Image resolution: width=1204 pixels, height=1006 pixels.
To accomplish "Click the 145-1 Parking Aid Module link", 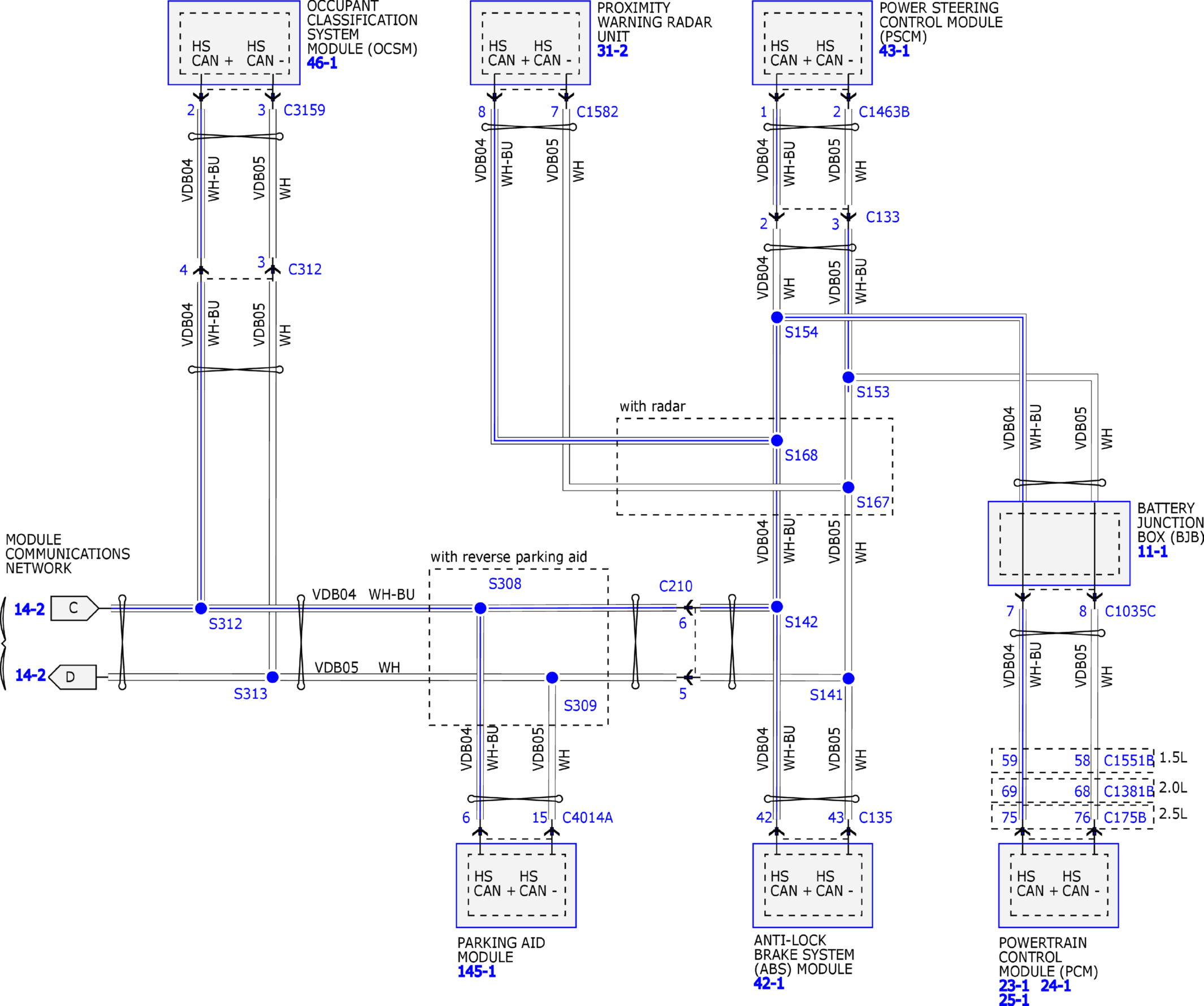I will 477,972.
